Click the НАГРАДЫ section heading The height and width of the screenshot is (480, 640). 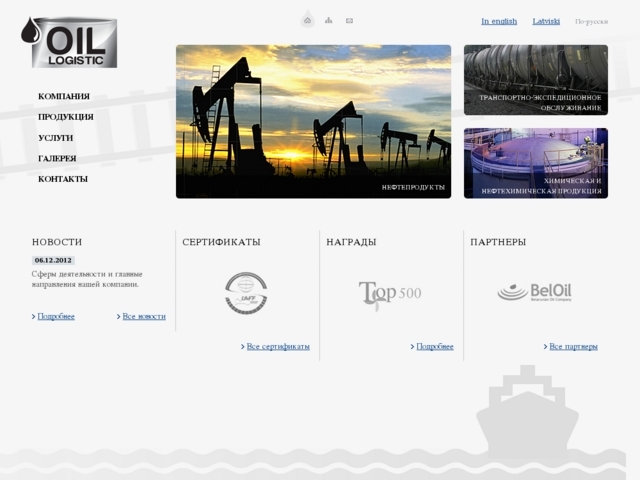[x=351, y=242]
